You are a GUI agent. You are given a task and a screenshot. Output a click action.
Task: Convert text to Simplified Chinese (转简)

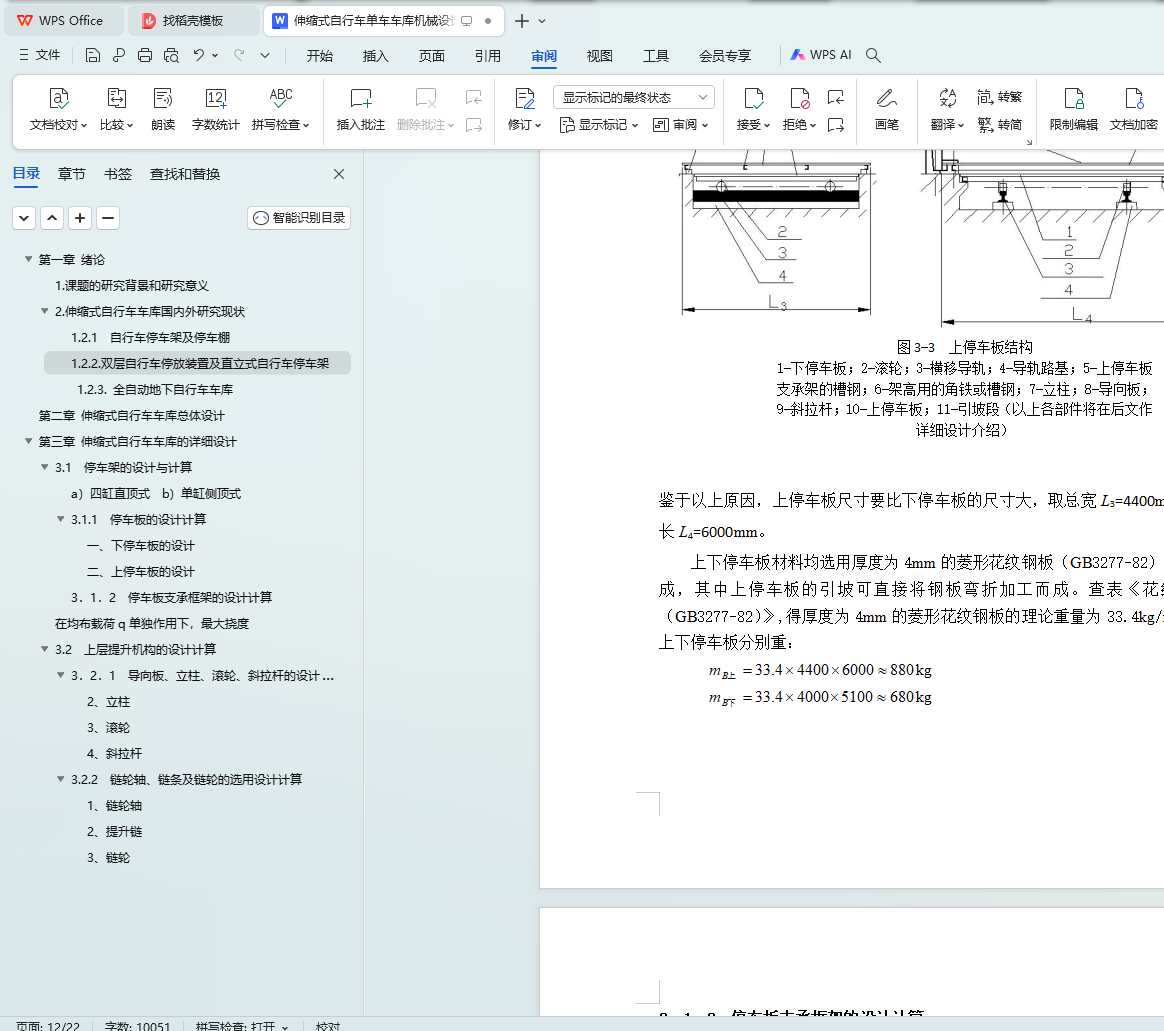click(999, 125)
